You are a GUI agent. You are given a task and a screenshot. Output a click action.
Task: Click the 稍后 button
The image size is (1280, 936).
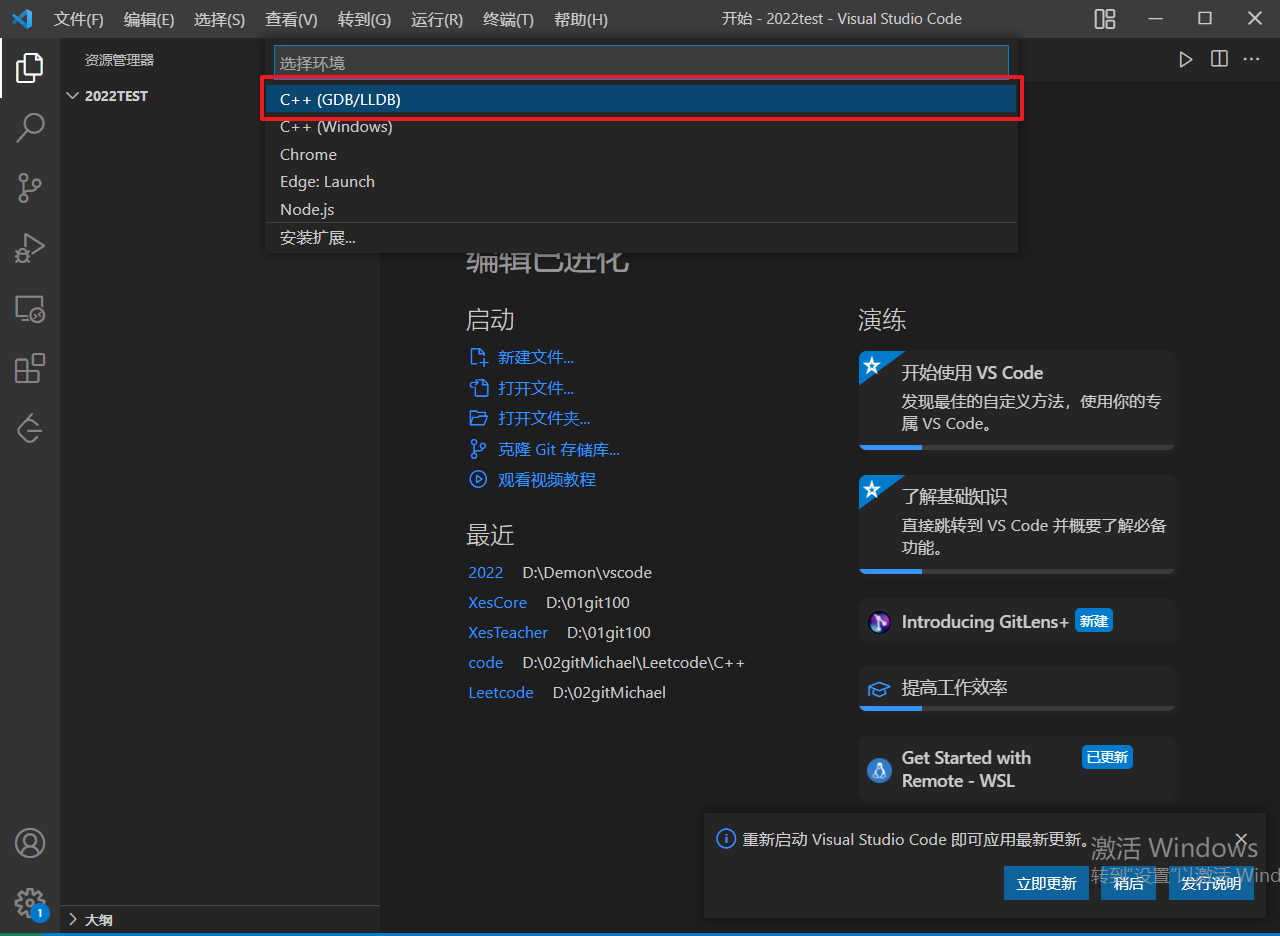pyautogui.click(x=1128, y=883)
